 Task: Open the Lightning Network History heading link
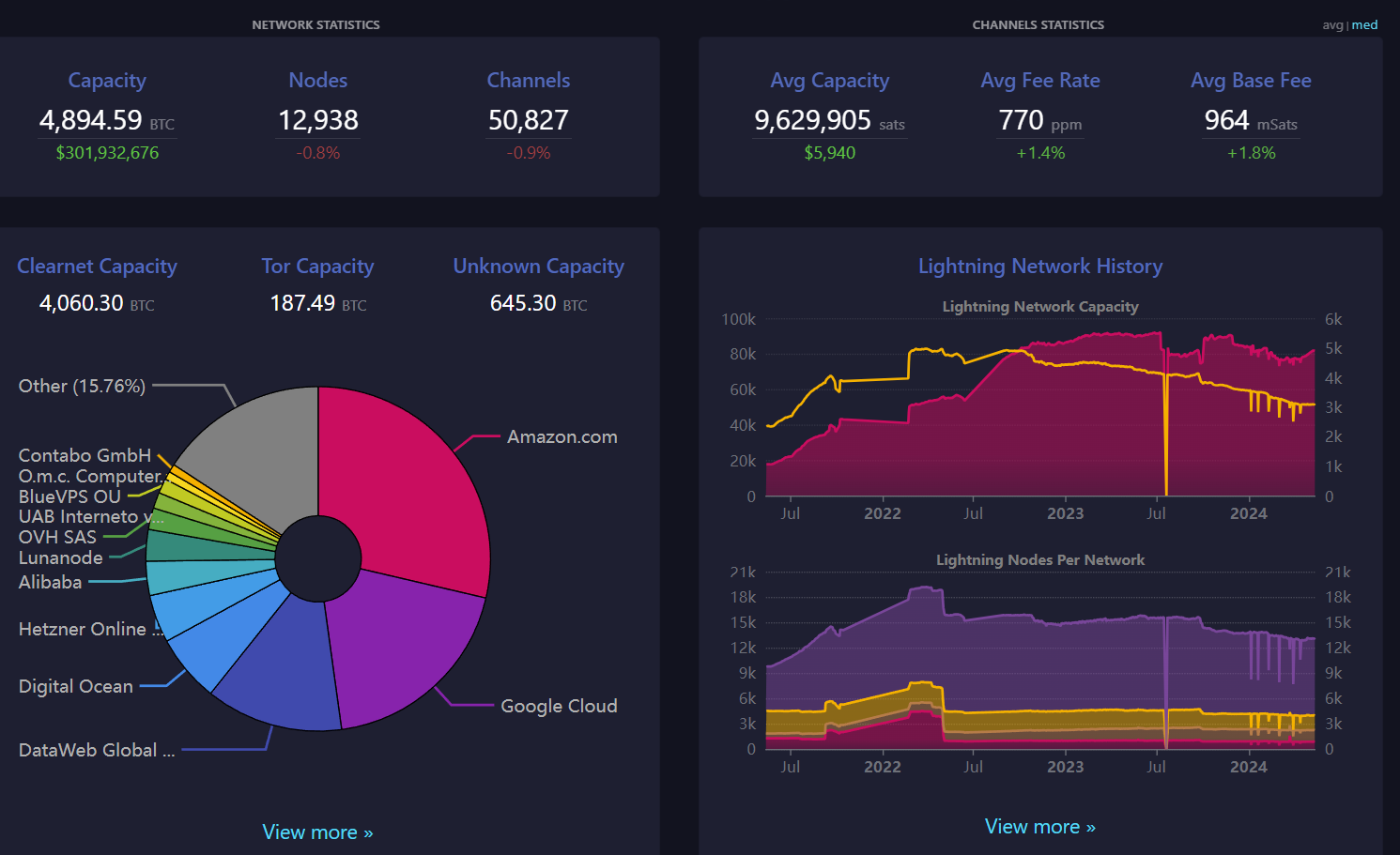[x=1040, y=267]
